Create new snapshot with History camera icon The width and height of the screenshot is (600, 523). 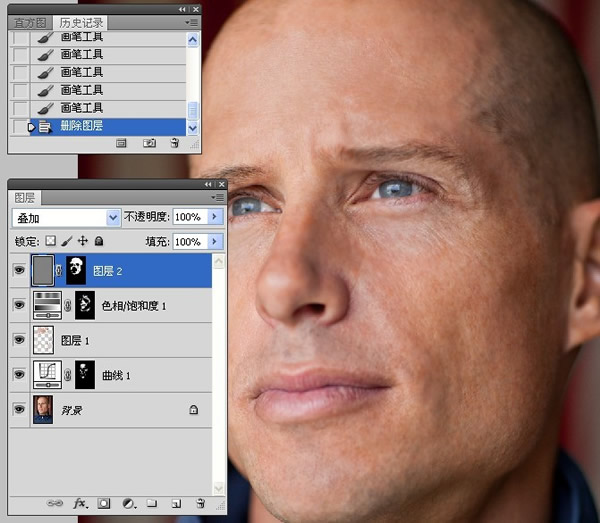click(149, 143)
